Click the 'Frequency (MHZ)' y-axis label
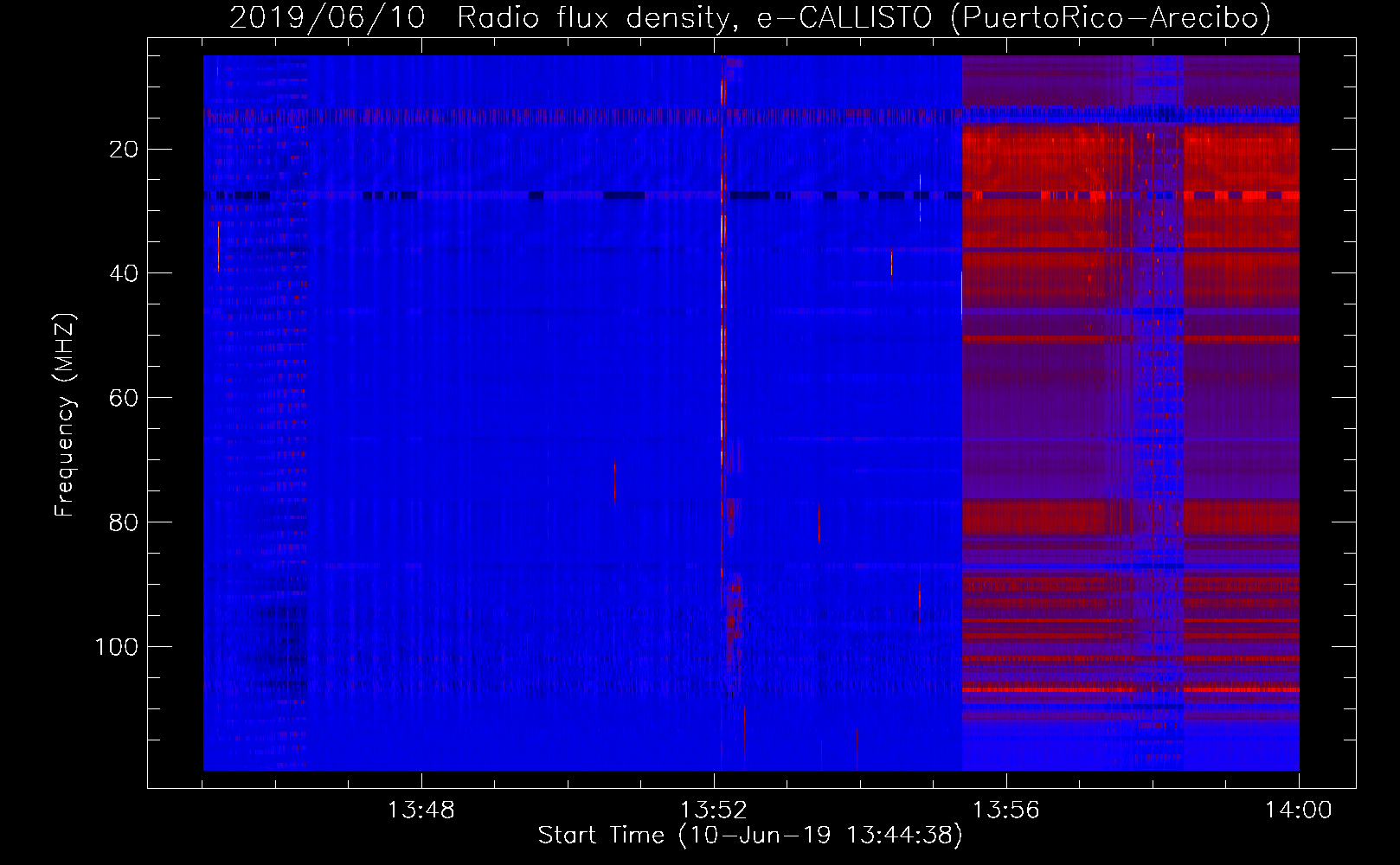The width and height of the screenshot is (1400, 865). pyautogui.click(x=65, y=415)
